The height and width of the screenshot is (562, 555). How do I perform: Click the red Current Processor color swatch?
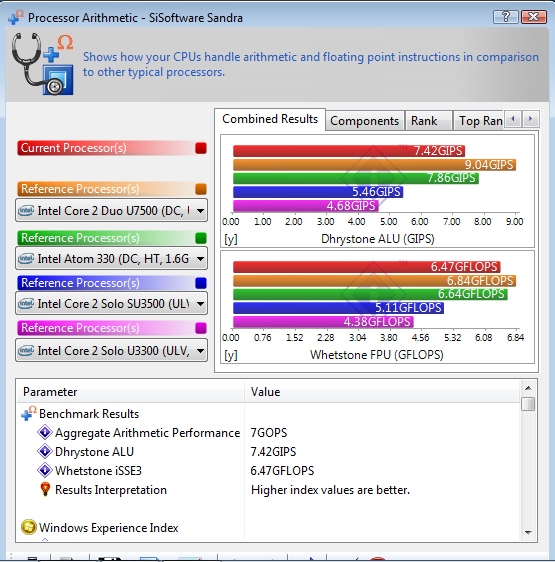click(x=201, y=148)
